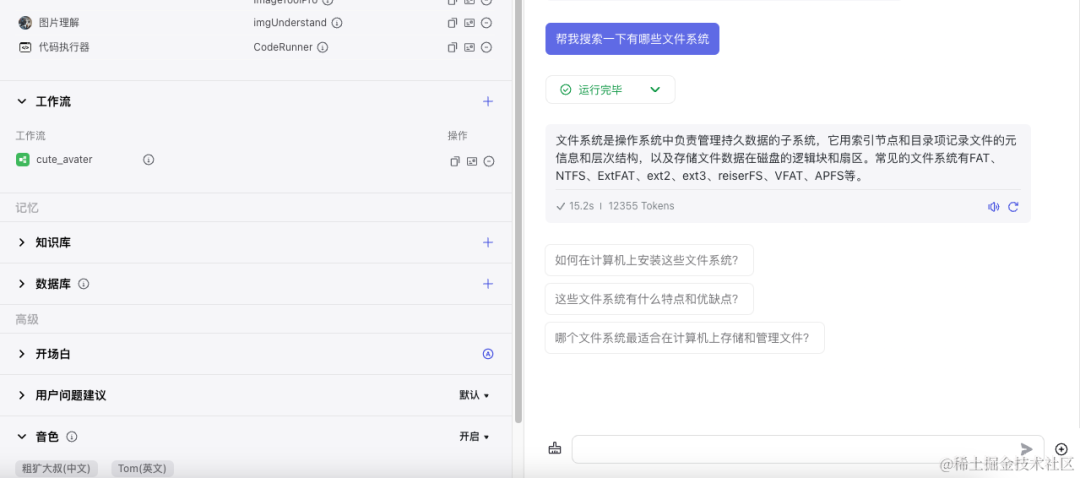The image size is (1080, 478).
Task: Show info for imgUnderstand tool
Action: point(337,23)
